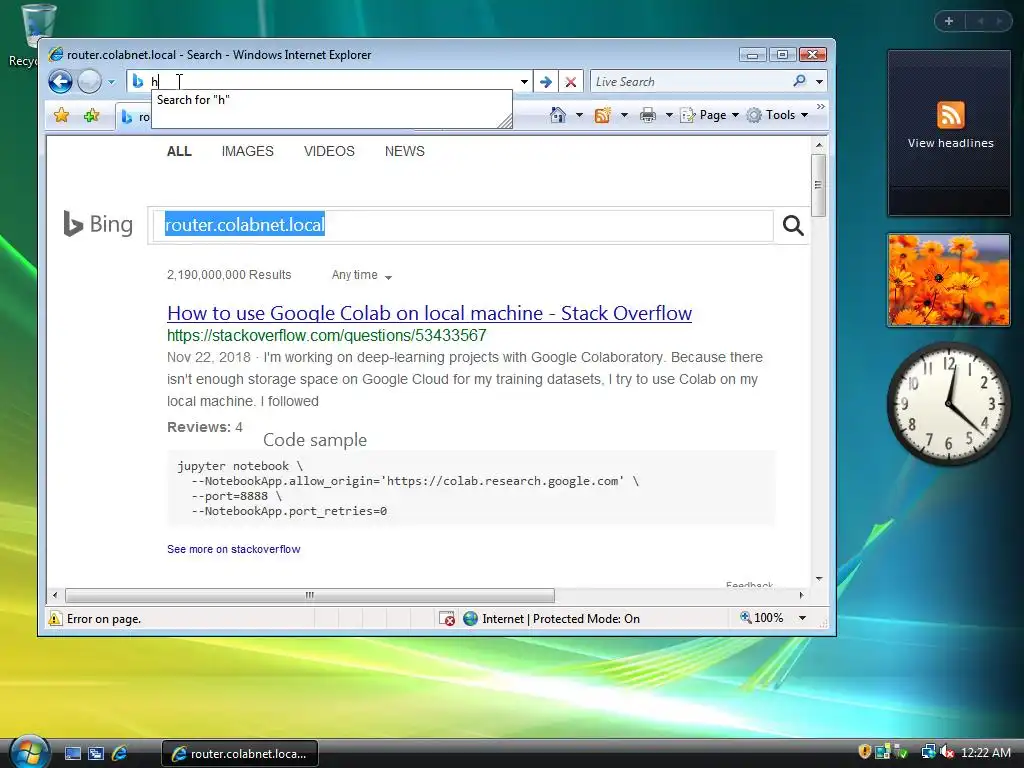Switch to the IMAGES tab
This screenshot has height=768, width=1024.
pyautogui.click(x=248, y=152)
